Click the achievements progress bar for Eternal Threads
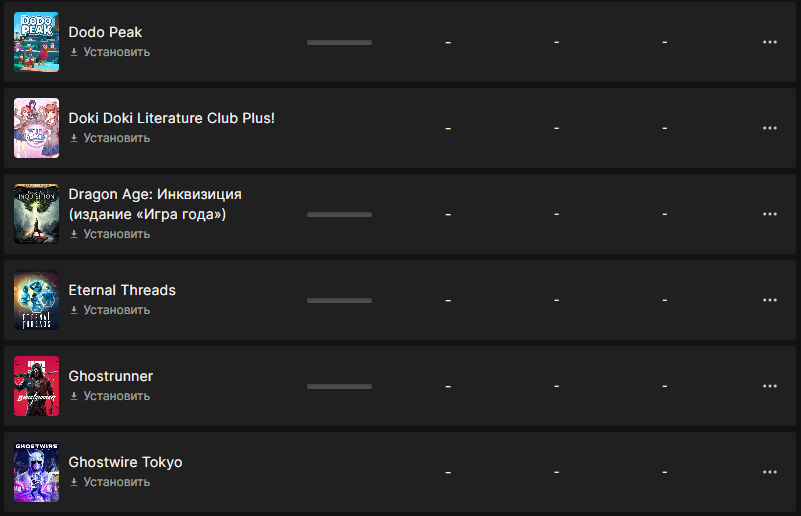This screenshot has width=801, height=516. [x=339, y=300]
